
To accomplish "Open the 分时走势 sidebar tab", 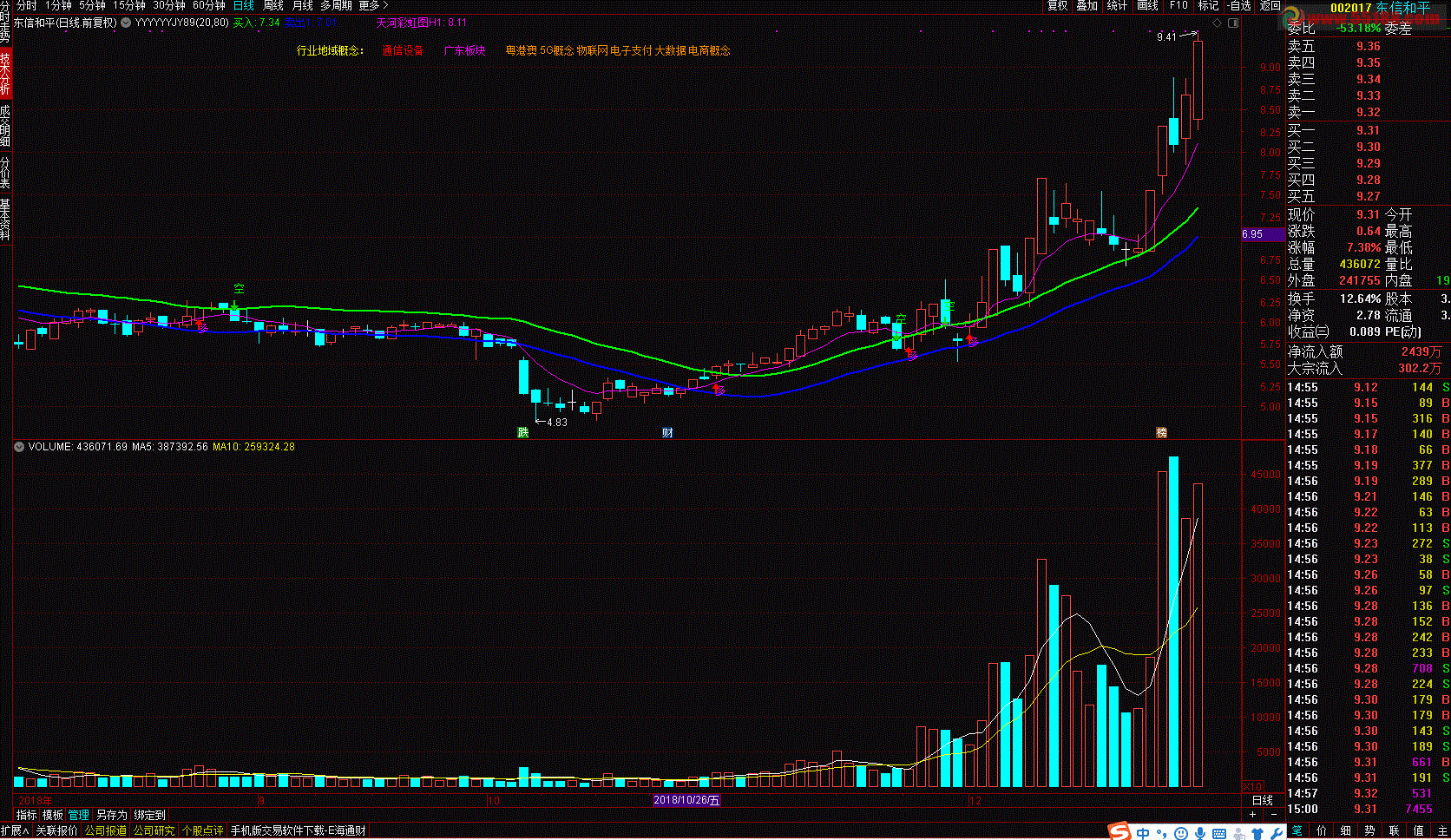I will pyautogui.click(x=5, y=23).
